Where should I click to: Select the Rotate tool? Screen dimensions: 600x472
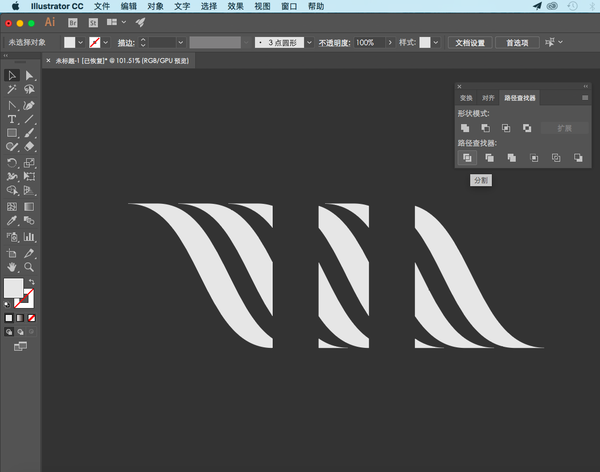(12, 162)
